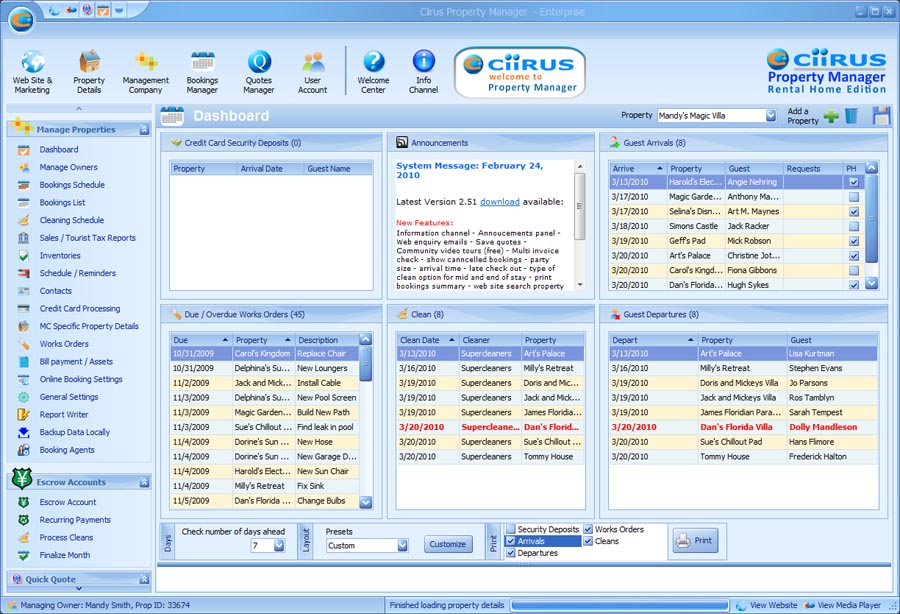Screen dimensions: 900x614
Task: Click the View Media Player status icon
Action: [x=809, y=605]
